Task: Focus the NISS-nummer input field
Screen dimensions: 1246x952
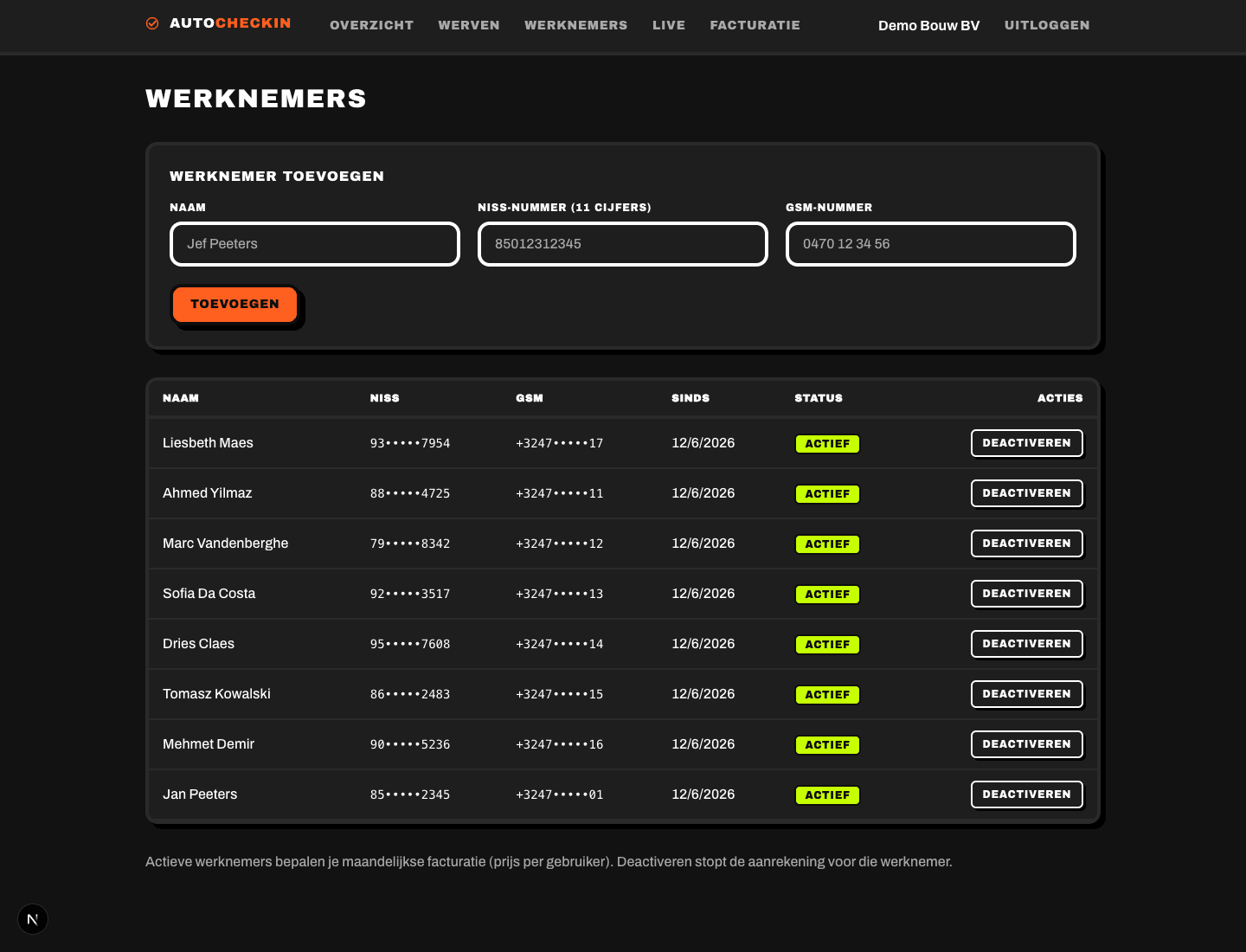Action: (623, 244)
